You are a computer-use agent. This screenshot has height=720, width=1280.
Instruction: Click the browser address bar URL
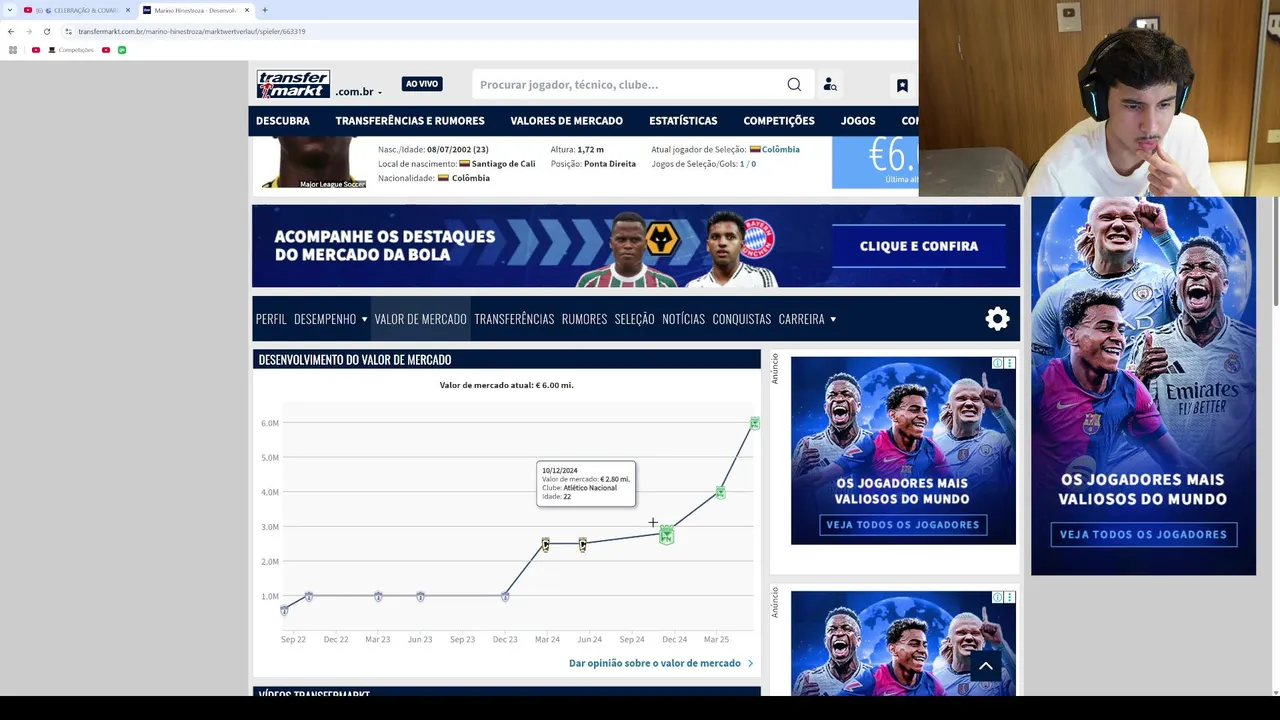192,31
